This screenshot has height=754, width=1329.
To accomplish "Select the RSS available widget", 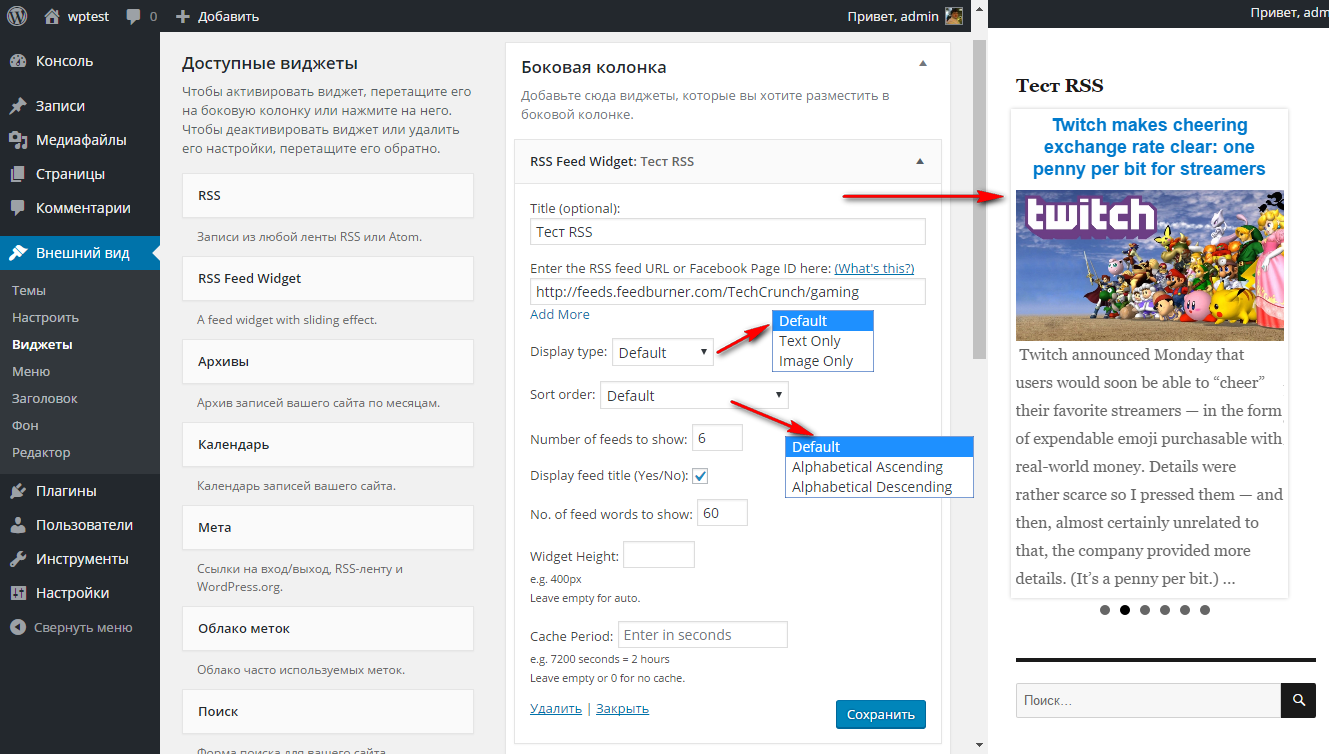I will click(x=328, y=195).
